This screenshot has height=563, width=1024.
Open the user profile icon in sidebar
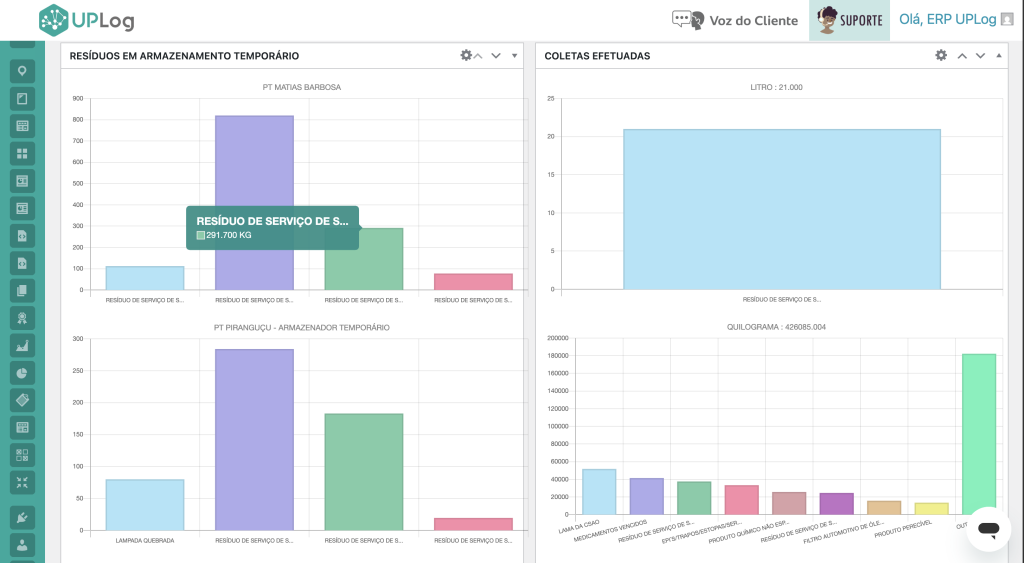(x=22, y=545)
